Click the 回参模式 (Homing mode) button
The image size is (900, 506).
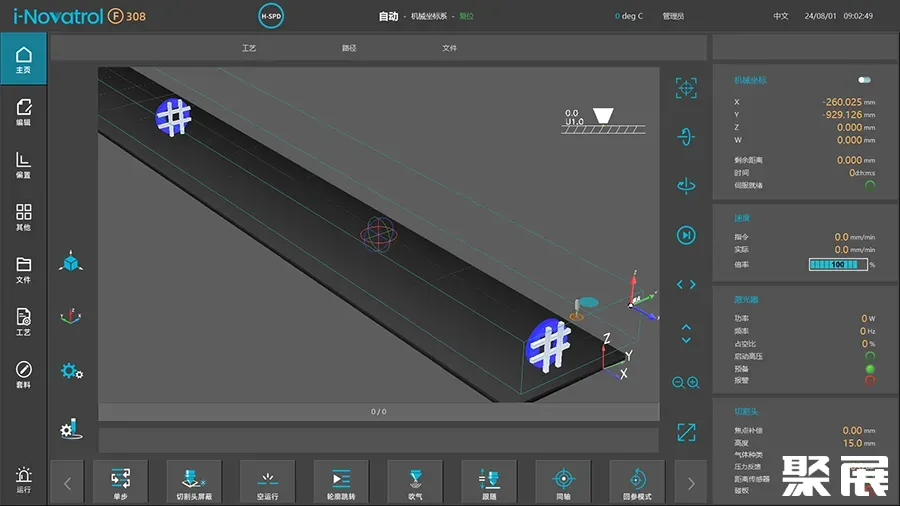[637, 482]
